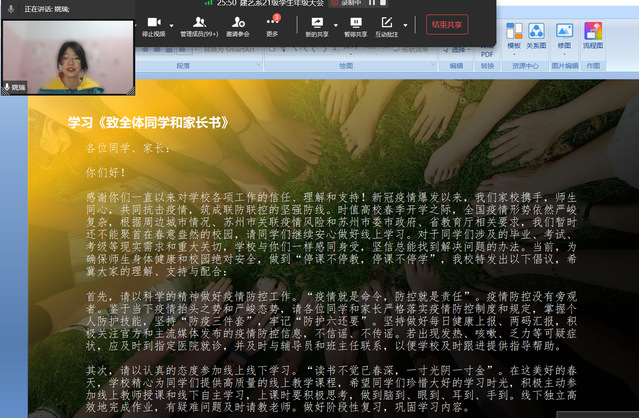Click the Stop Video camera icon
The width and height of the screenshot is (639, 418).
pyautogui.click(x=152, y=22)
